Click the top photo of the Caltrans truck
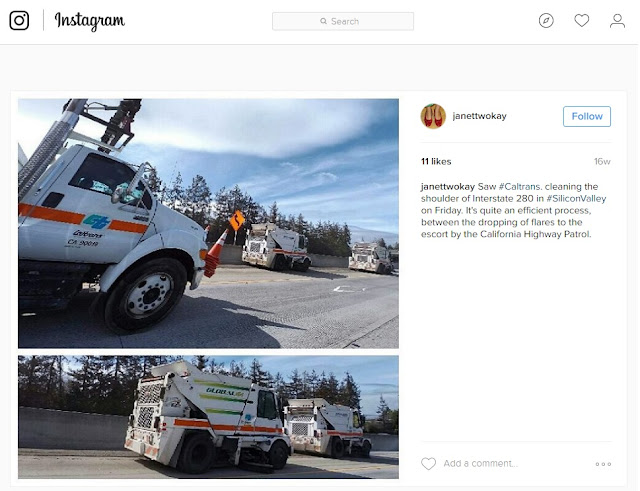 [208, 223]
